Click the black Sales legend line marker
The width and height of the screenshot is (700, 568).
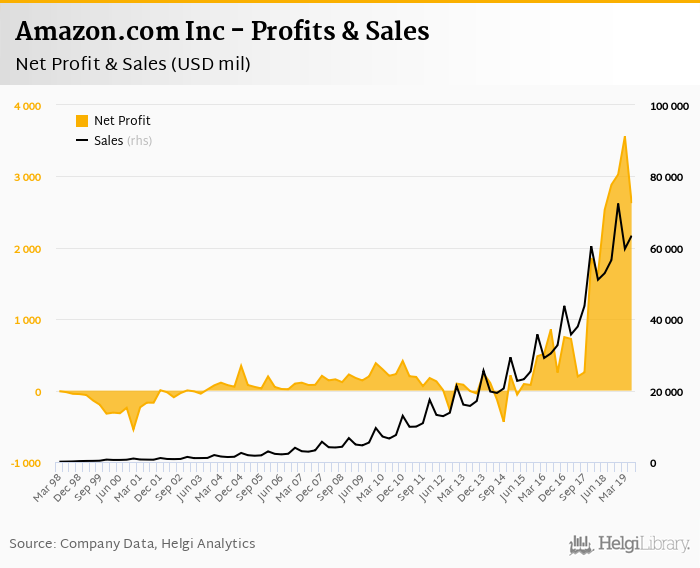tap(82, 141)
